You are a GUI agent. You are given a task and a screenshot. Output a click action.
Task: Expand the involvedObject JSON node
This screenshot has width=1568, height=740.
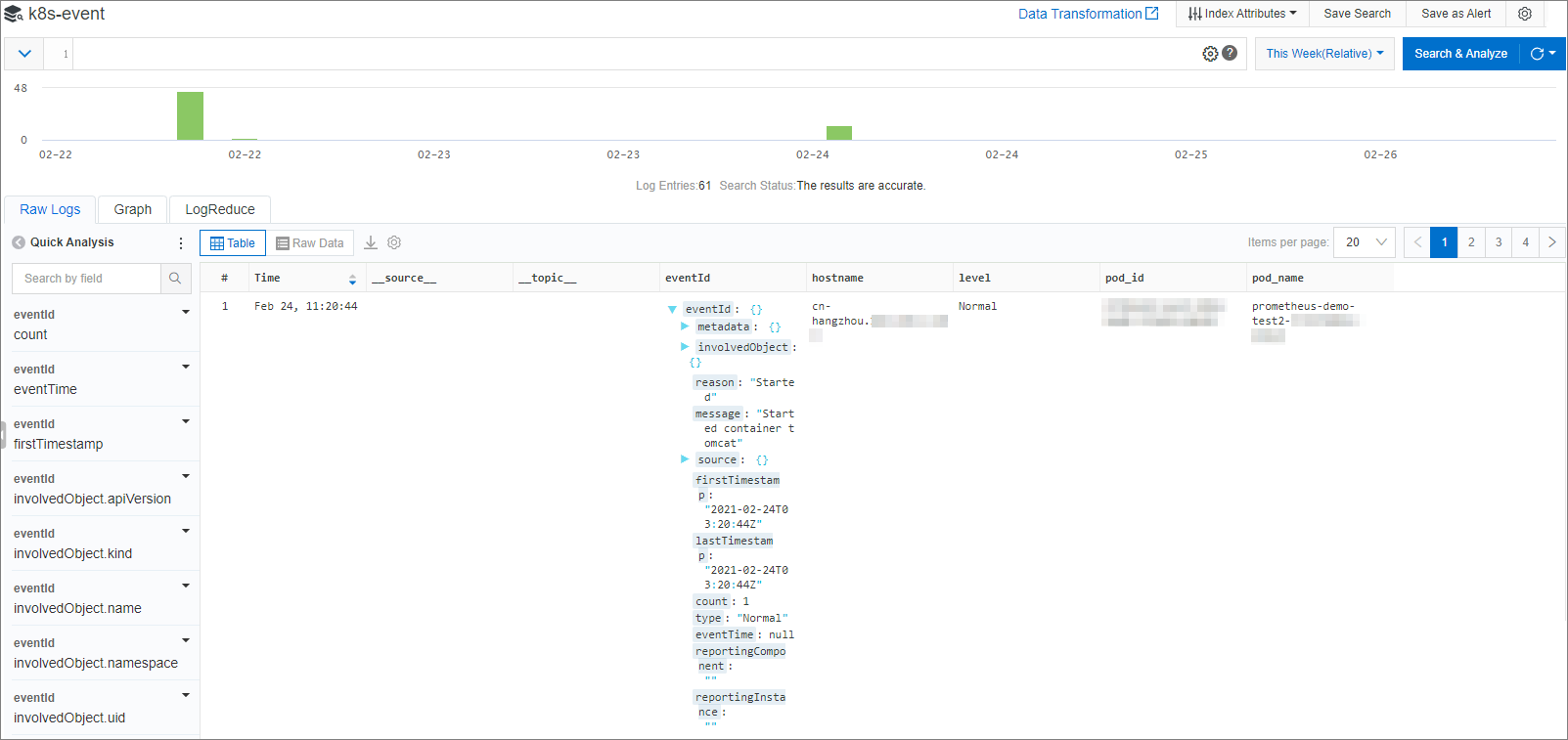click(685, 346)
